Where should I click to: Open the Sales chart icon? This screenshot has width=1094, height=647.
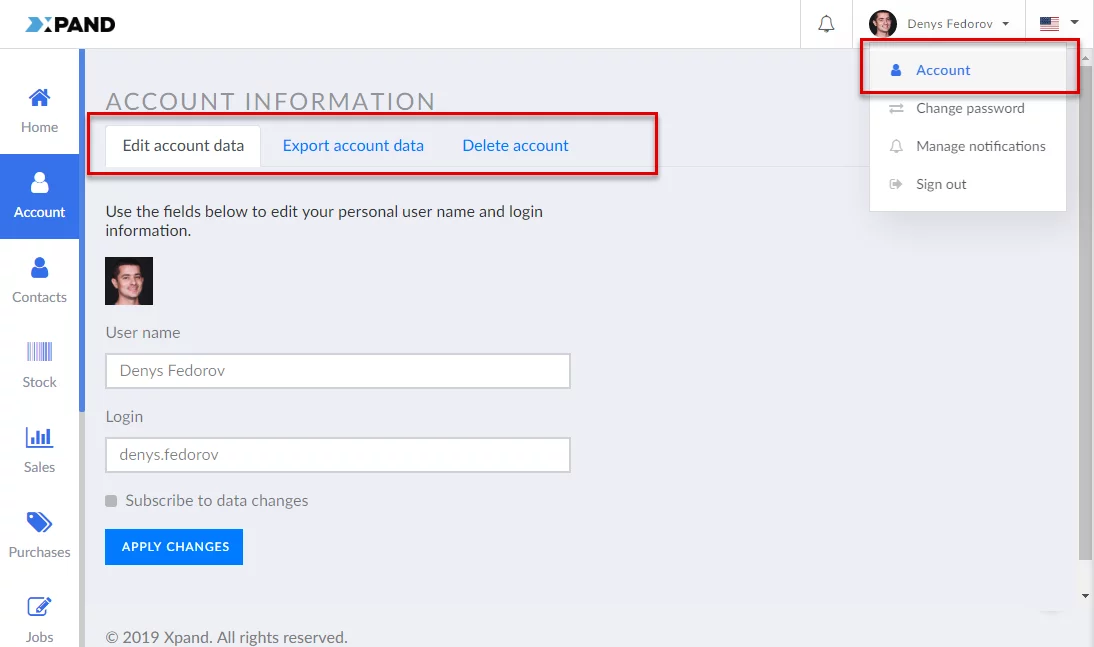pyautogui.click(x=39, y=437)
